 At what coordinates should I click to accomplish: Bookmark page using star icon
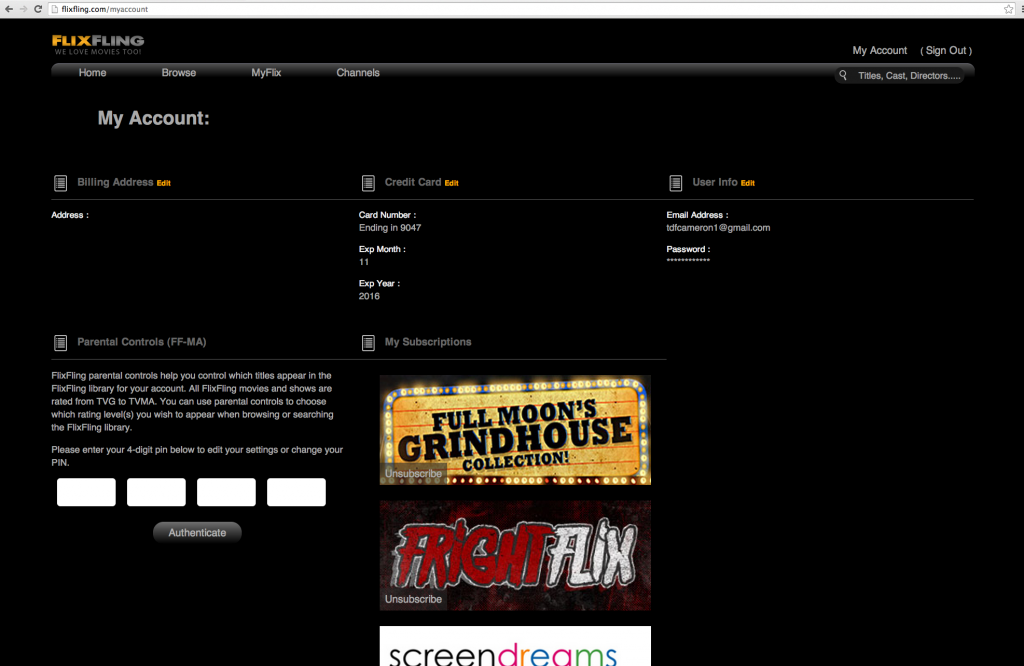coord(1008,9)
